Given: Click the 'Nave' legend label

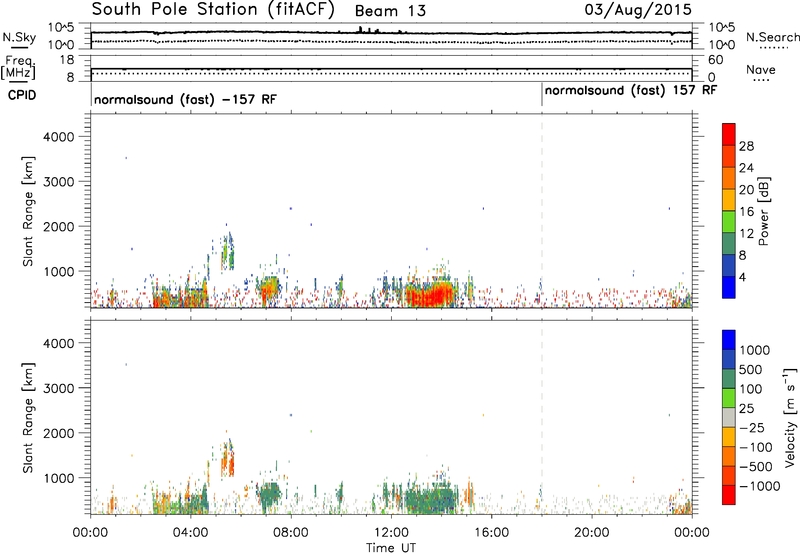Looking at the screenshot, I should 761,69.
